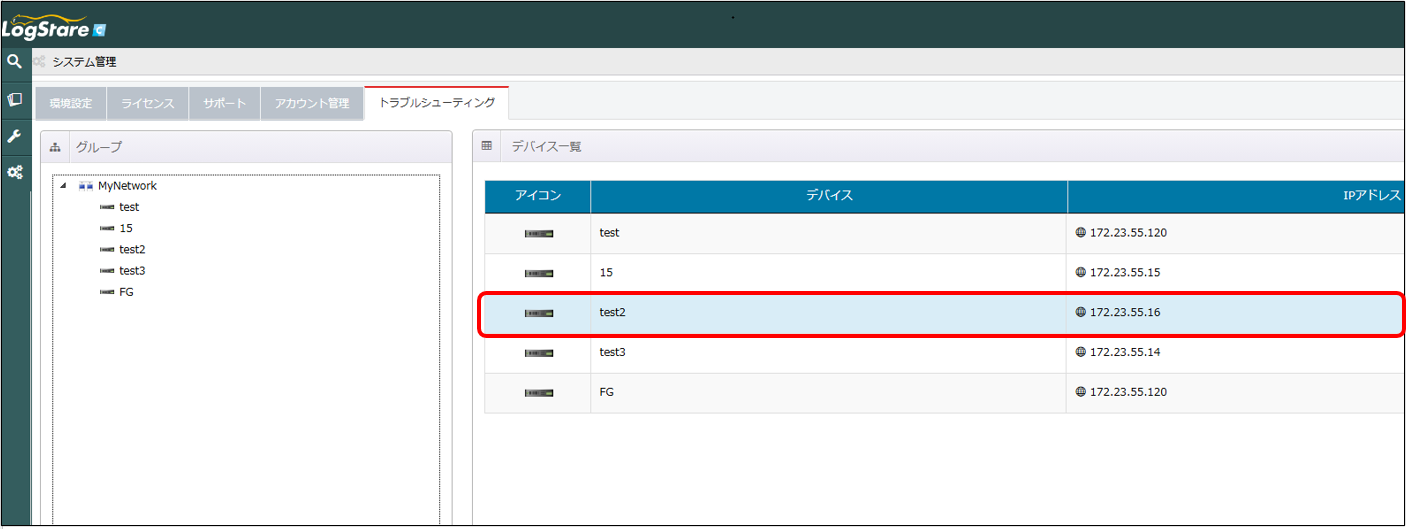The height and width of the screenshot is (529, 1406).
Task: Open the ライセンス tab
Action: 147,103
